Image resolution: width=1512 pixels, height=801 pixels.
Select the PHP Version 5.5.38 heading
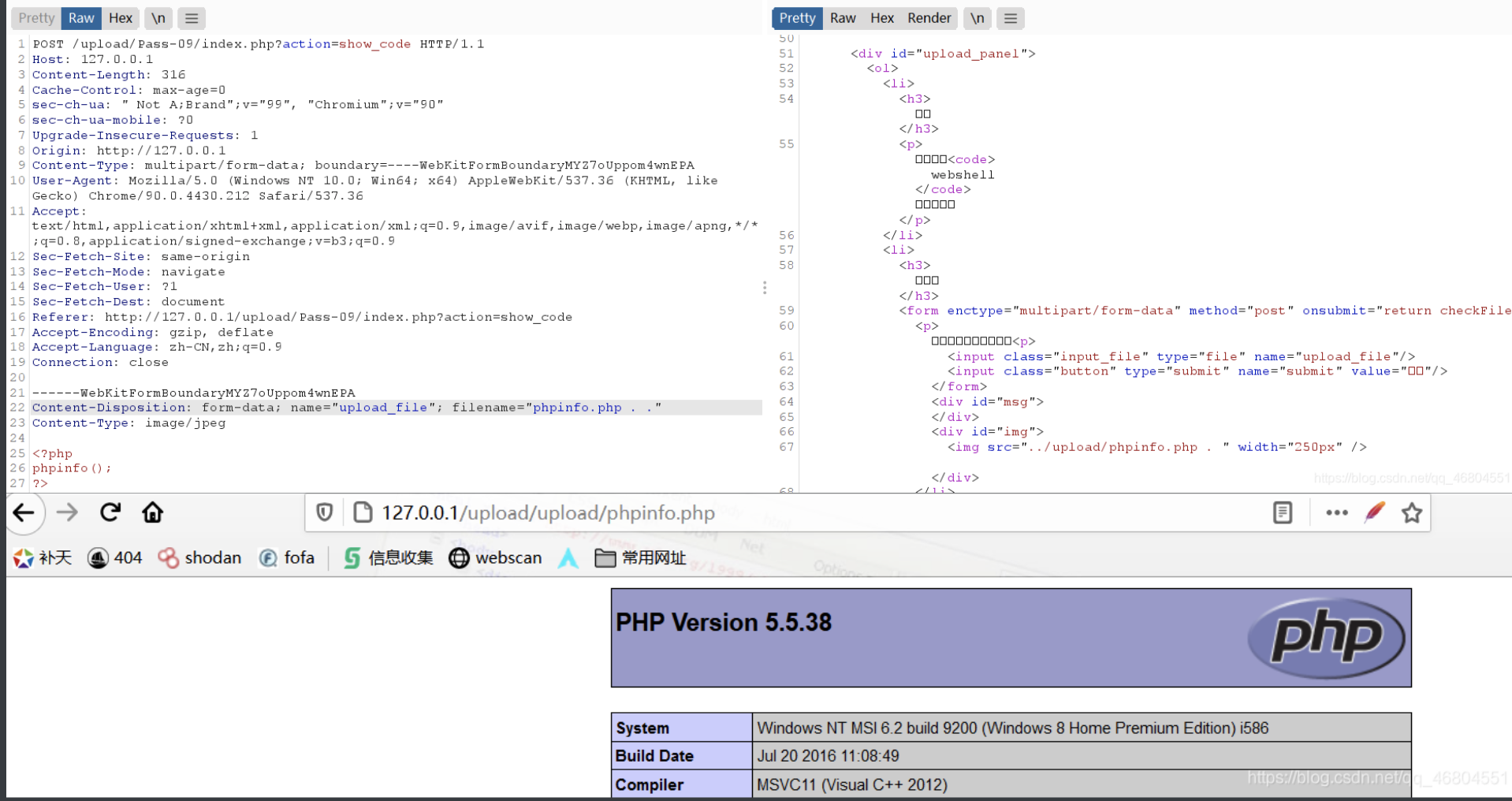(x=724, y=623)
